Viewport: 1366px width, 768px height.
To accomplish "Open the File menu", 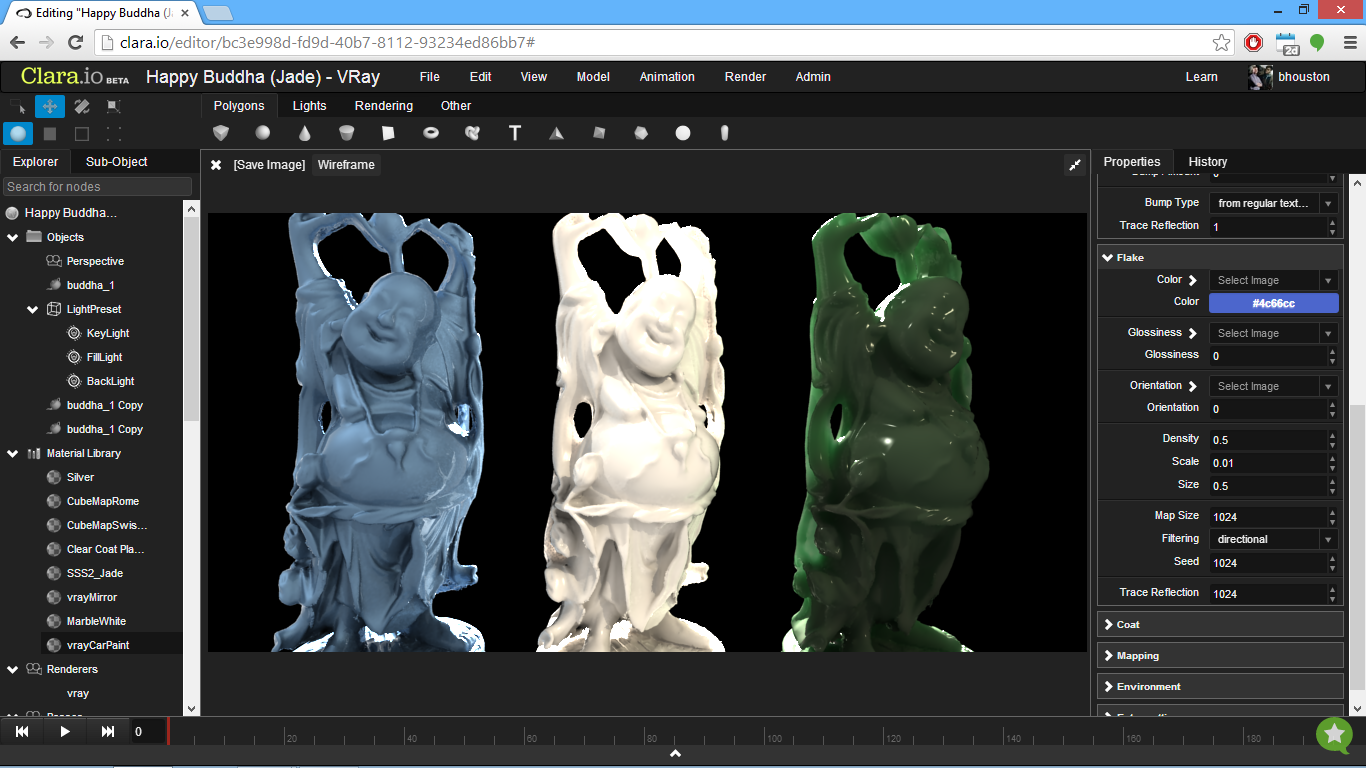I will [430, 77].
